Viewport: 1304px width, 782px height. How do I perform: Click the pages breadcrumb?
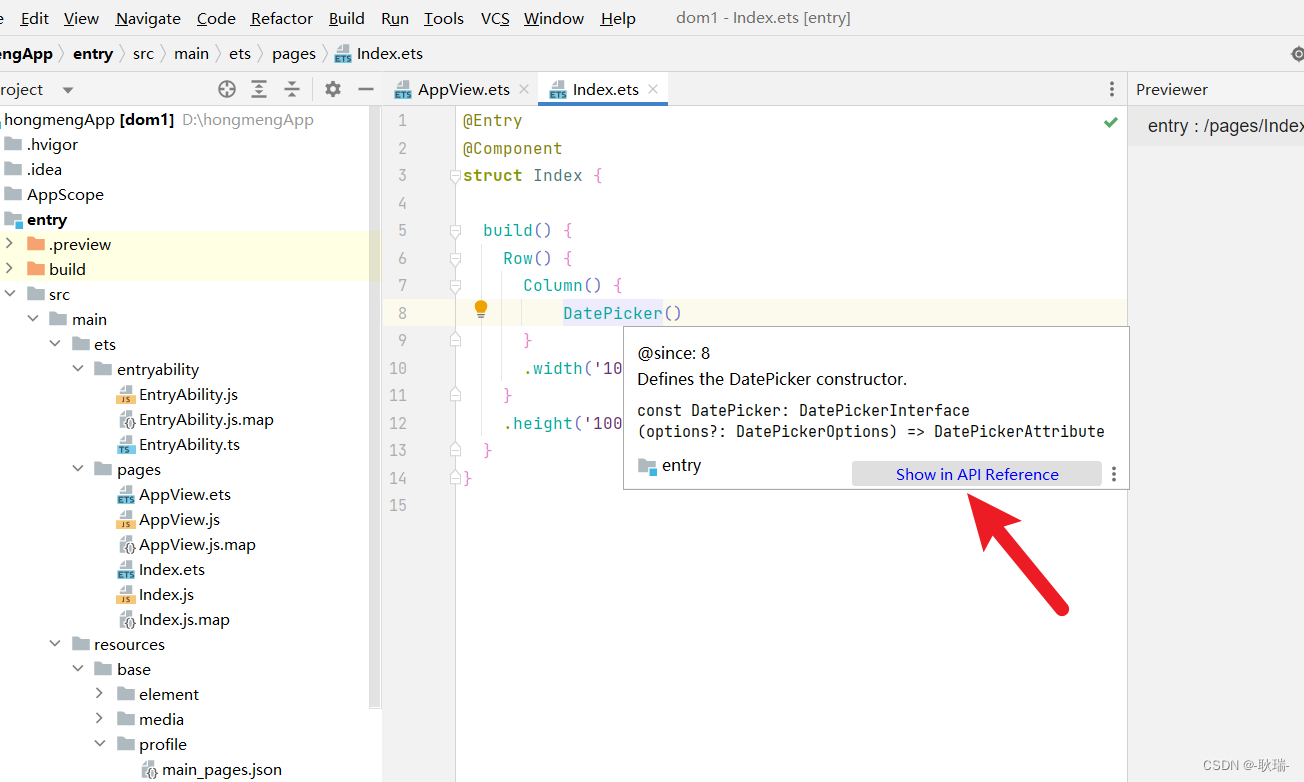(293, 54)
